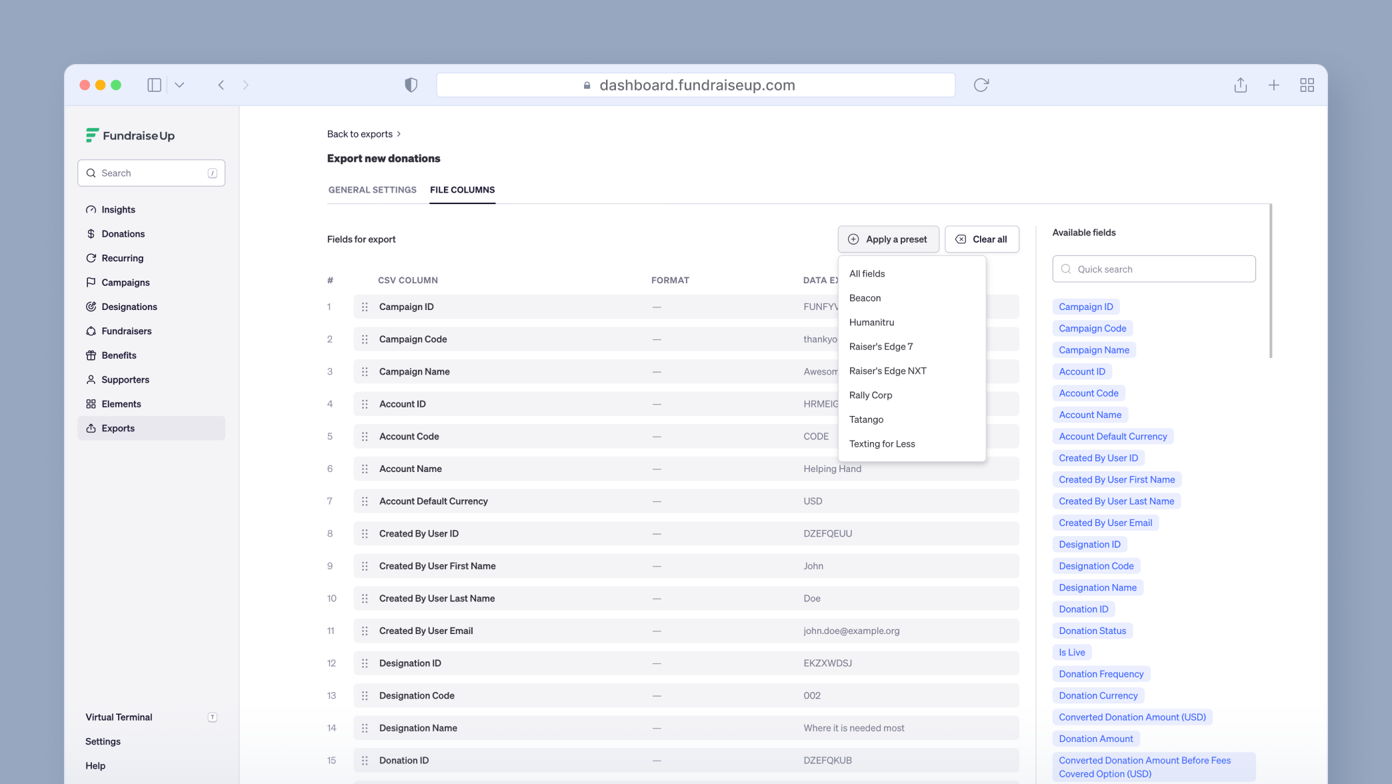Select the Supporters person icon
Viewport: 1392px width, 784px height.
pos(91,379)
